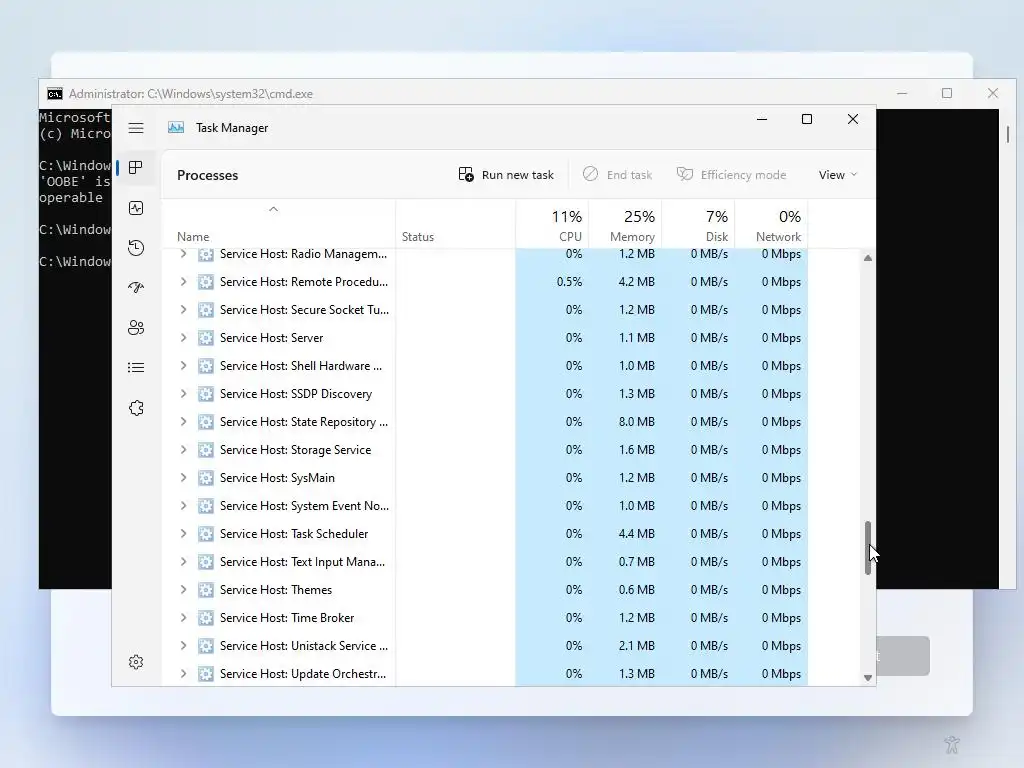Screen dimensions: 1024x768
Task: Select Service Host: Time Broker process name
Action: pos(287,618)
